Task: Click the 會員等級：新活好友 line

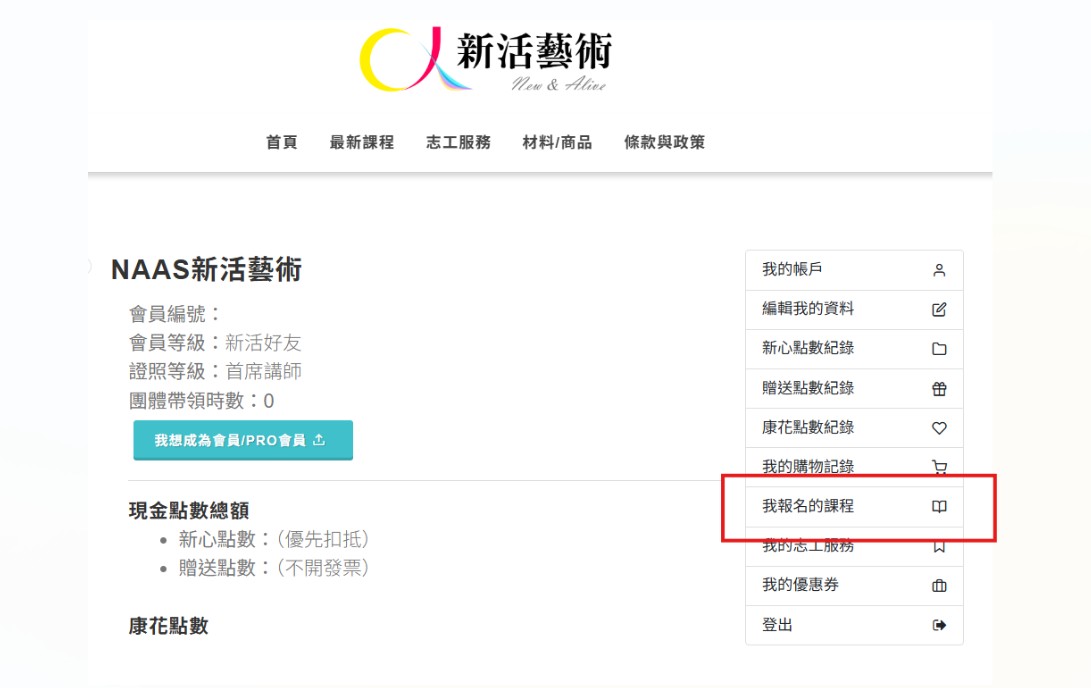Action: click(215, 343)
